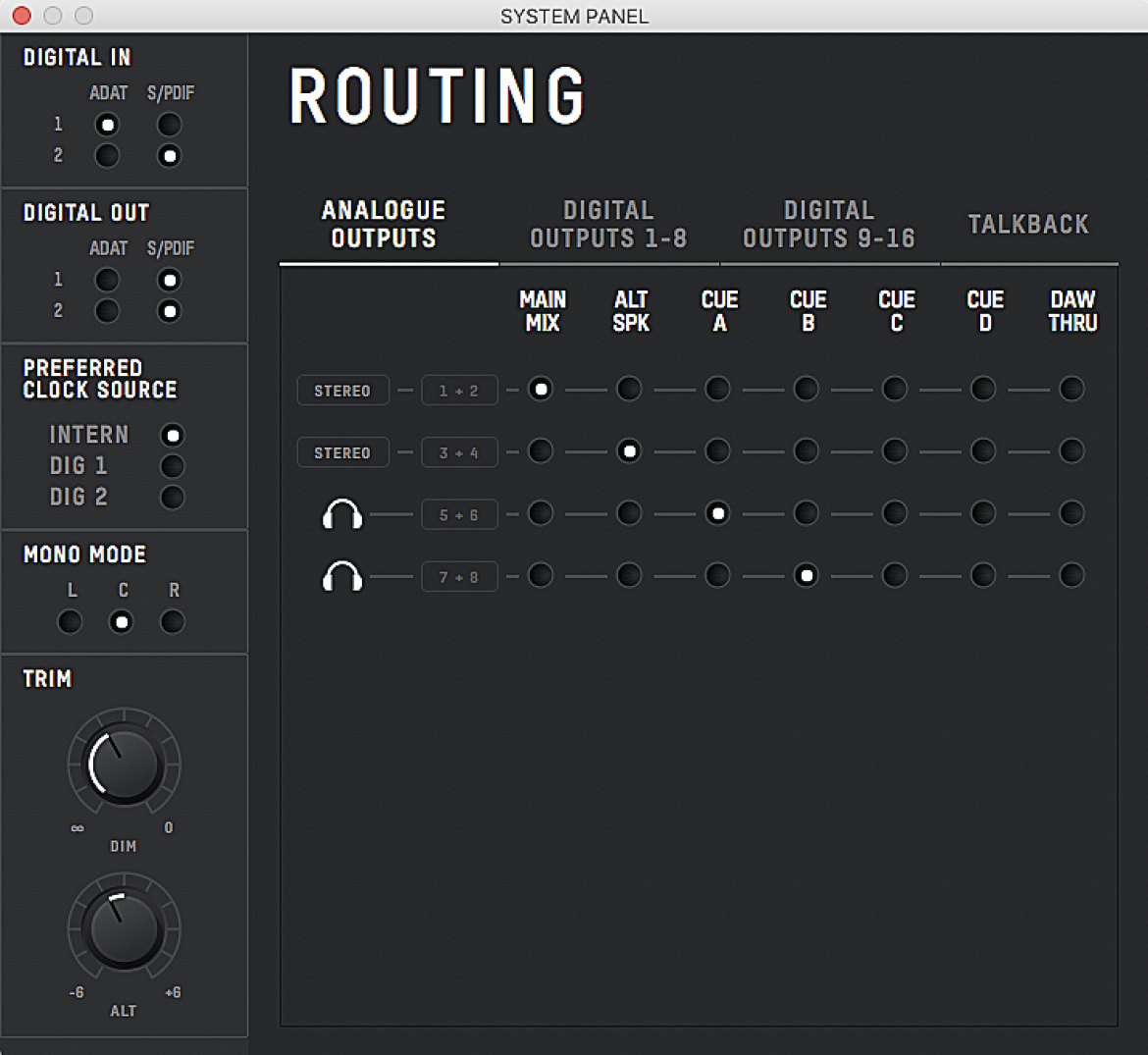Switch to Digital Outputs 1-8 tab
1148x1055 pixels.
pos(608,225)
